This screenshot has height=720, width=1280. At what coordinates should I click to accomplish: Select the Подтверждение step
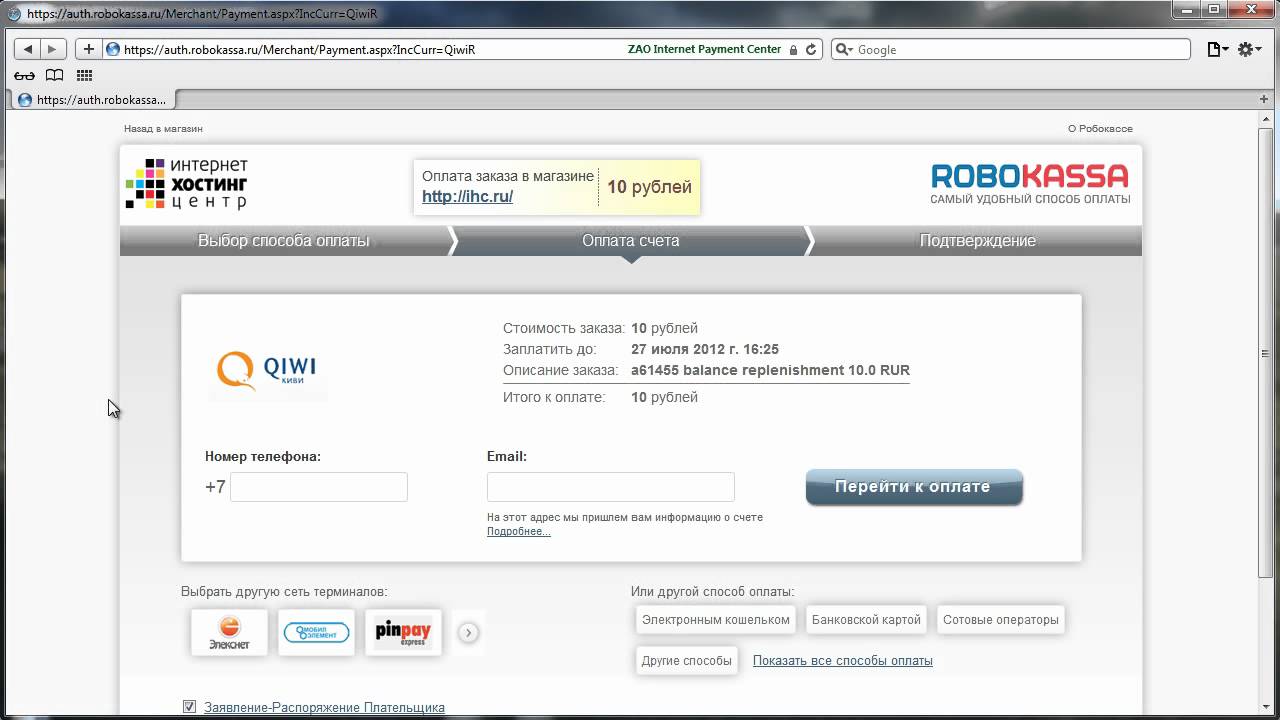(977, 240)
